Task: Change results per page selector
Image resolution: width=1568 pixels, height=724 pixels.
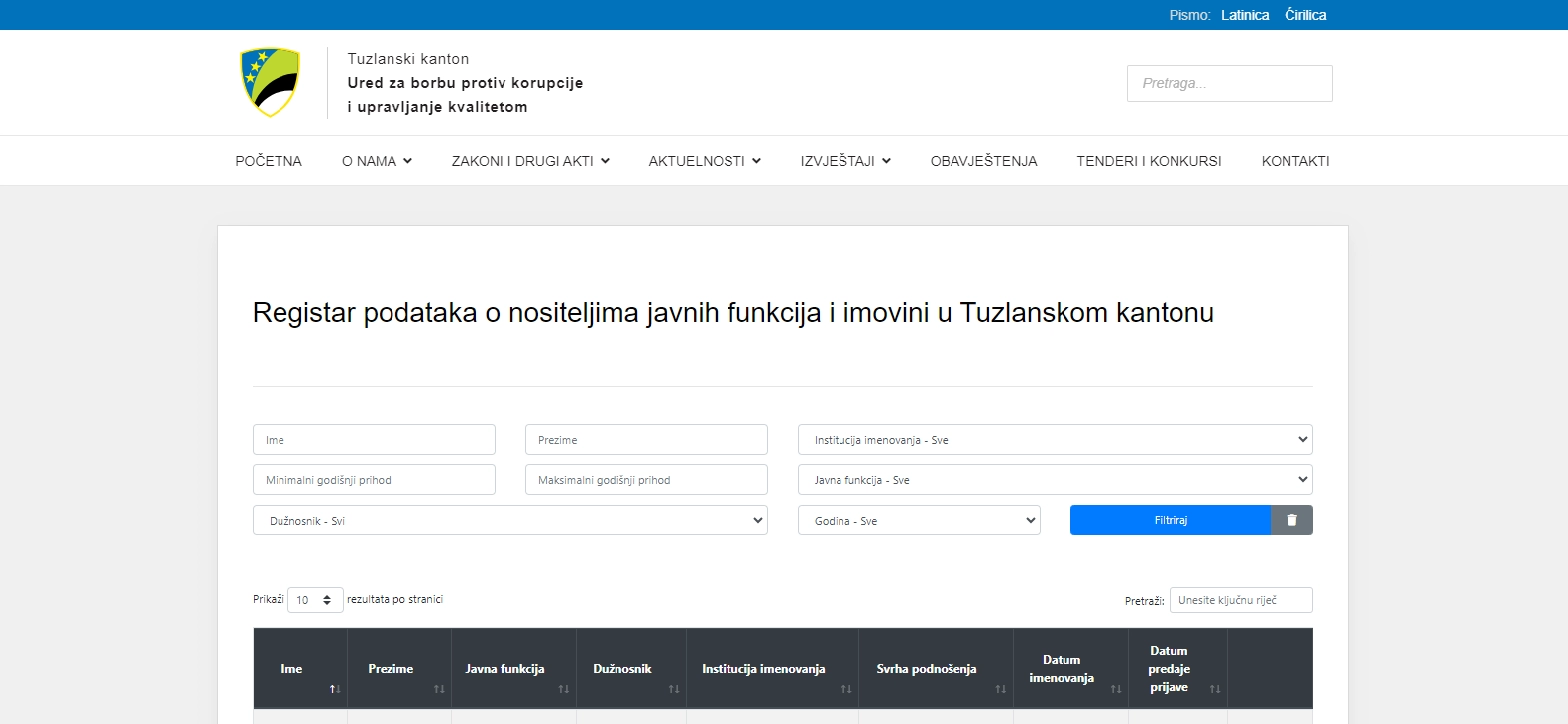Action: (315, 600)
